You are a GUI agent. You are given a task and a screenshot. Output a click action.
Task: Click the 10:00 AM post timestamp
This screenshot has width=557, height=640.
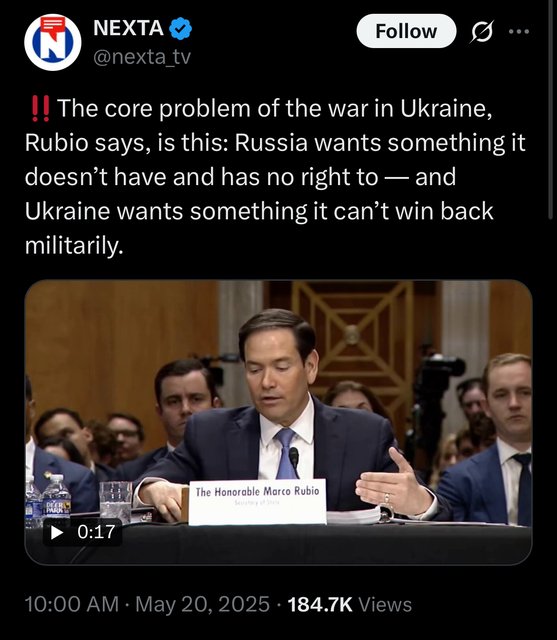72,604
